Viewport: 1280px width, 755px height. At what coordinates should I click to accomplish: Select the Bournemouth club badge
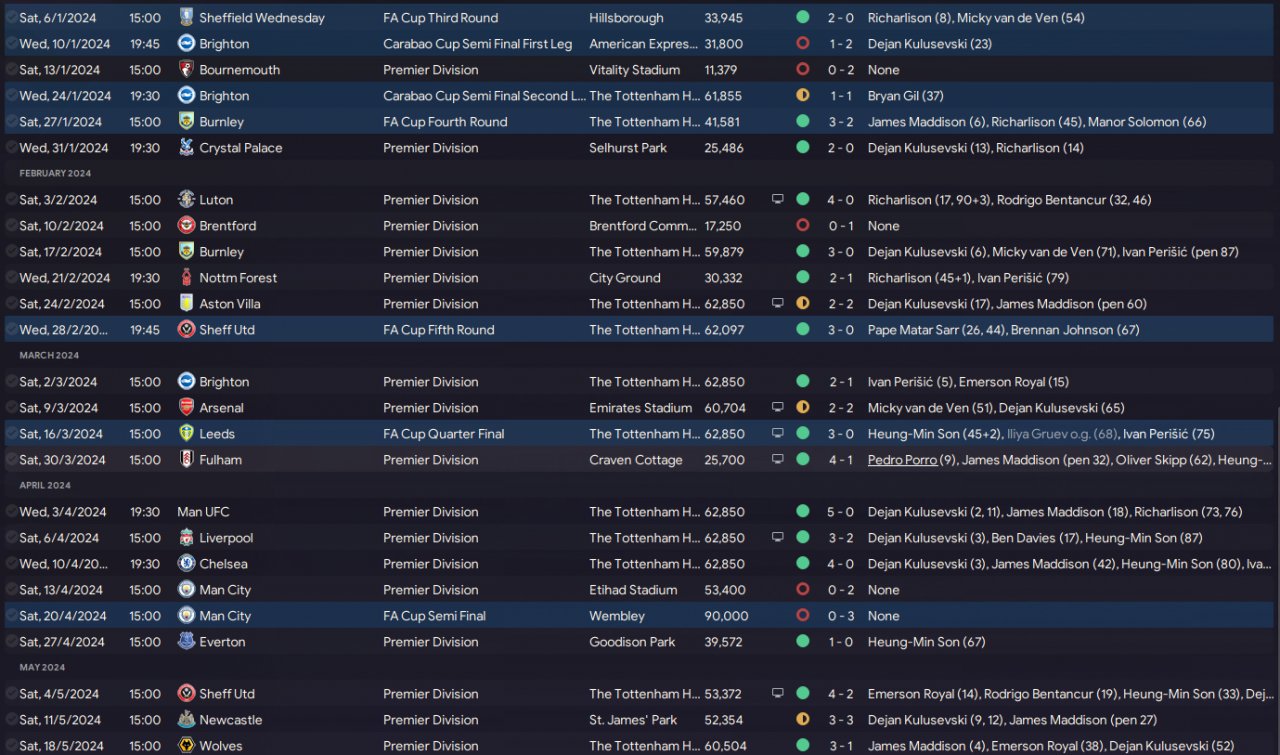186,70
